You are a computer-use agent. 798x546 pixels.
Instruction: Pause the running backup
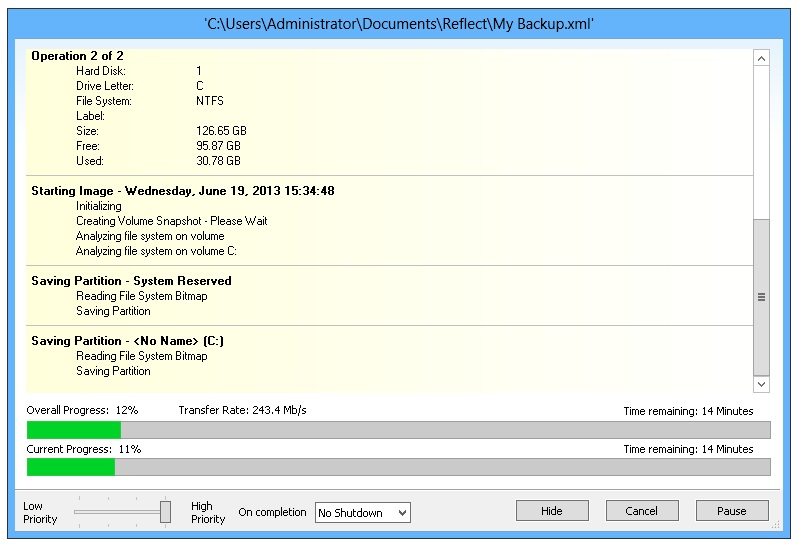[732, 510]
